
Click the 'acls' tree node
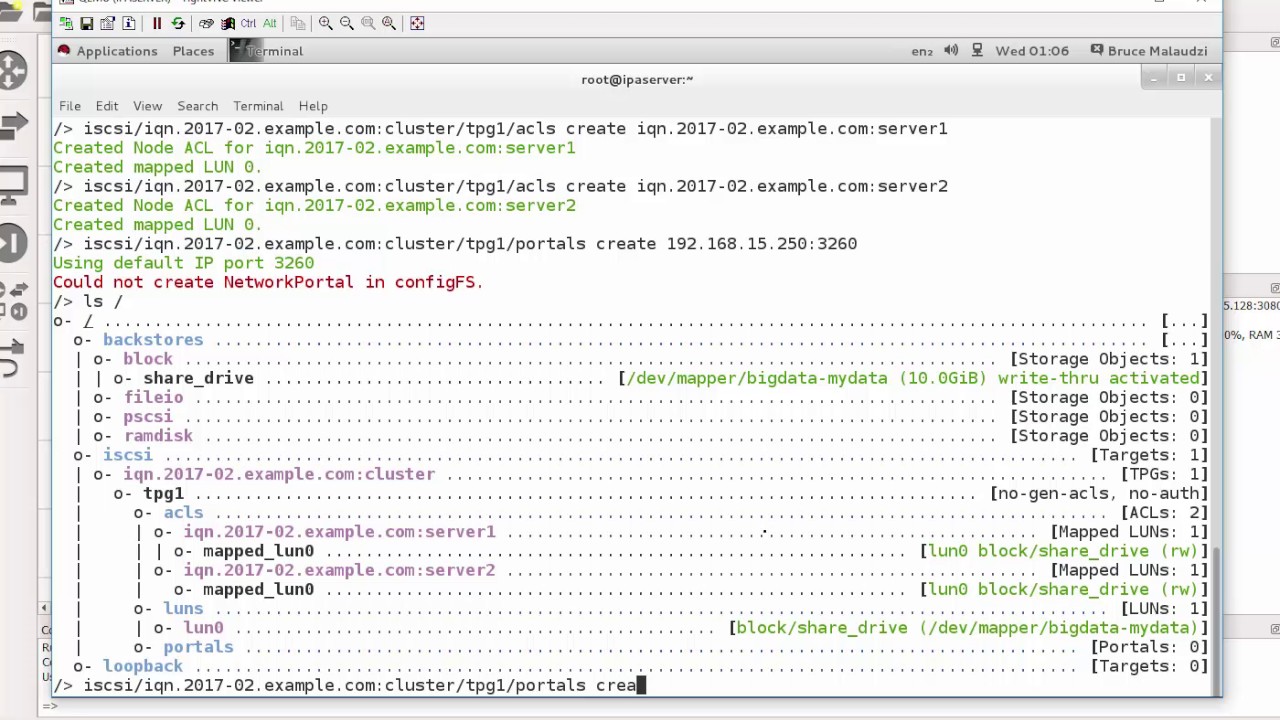pos(183,513)
